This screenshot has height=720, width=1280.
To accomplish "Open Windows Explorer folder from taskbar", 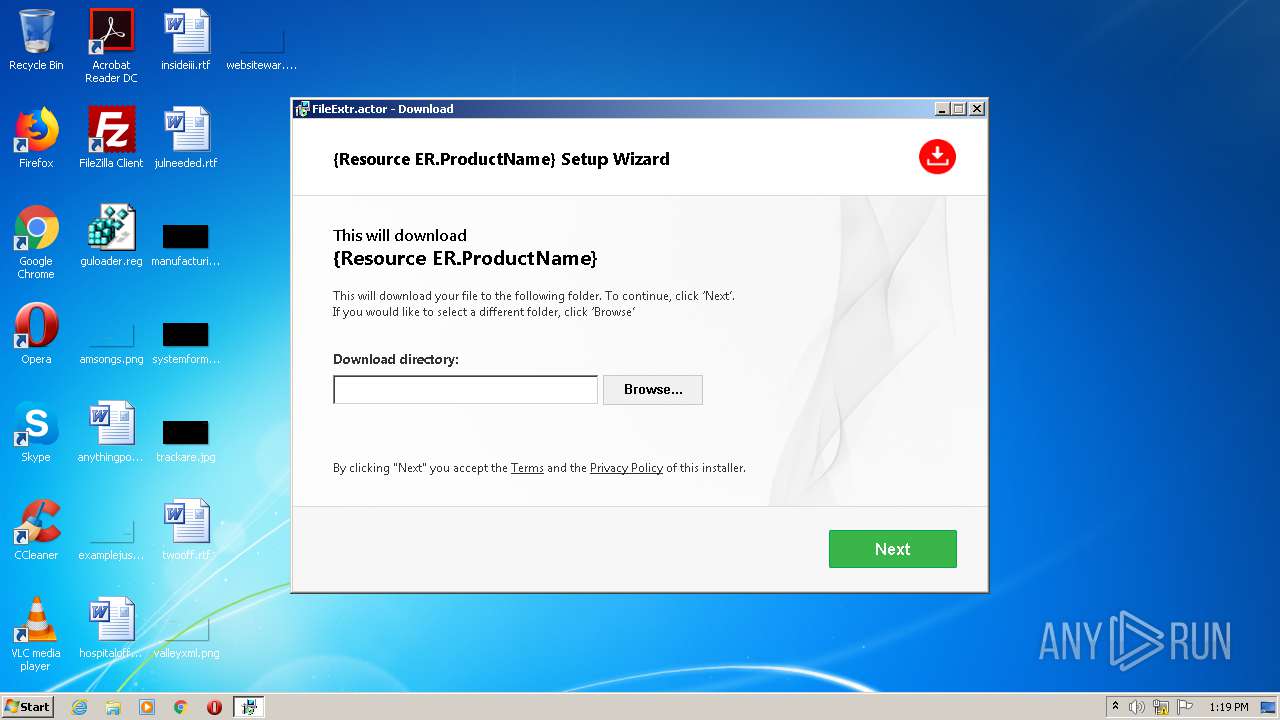I will 113,707.
